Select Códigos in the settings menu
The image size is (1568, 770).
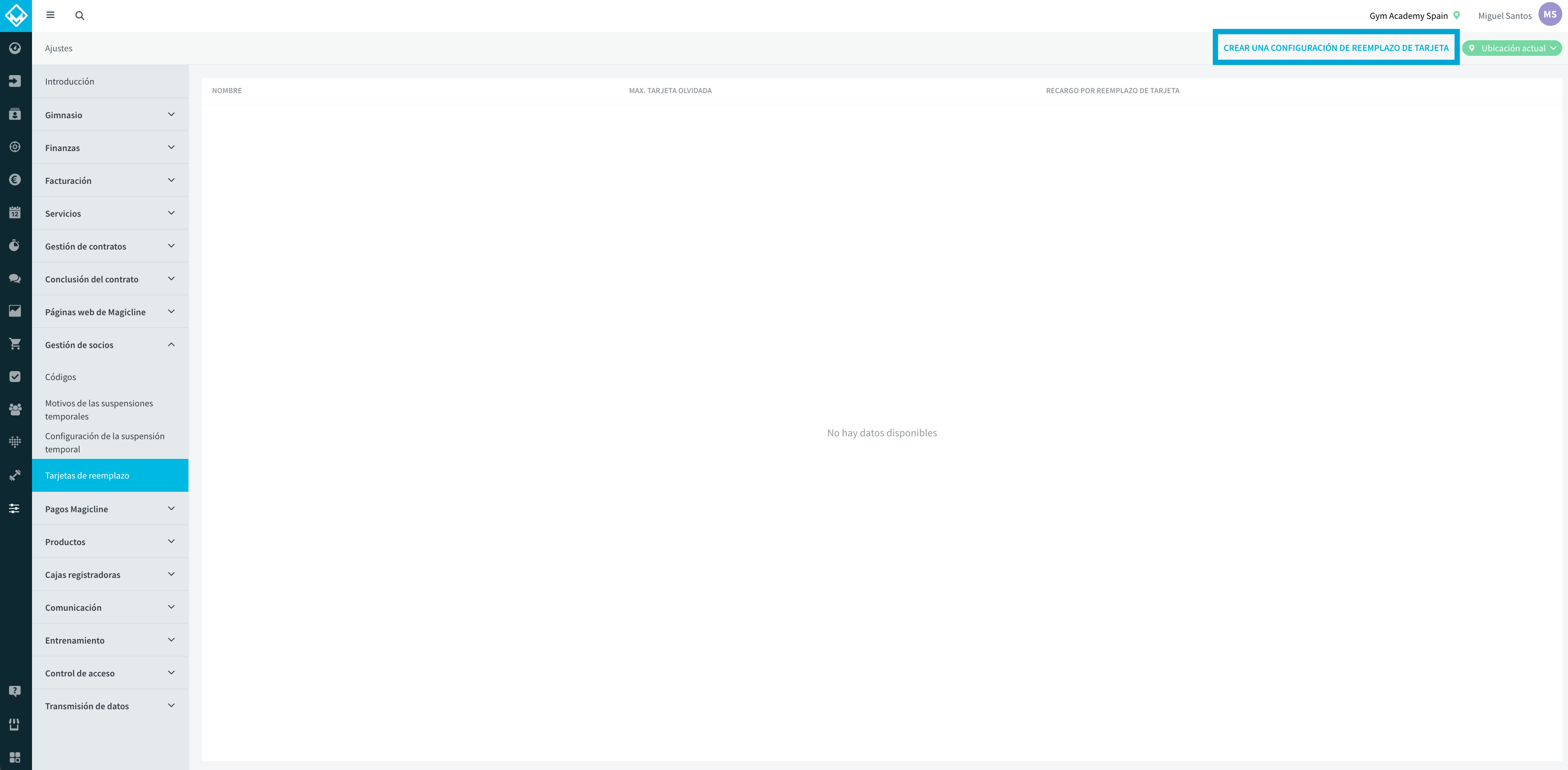tap(61, 377)
